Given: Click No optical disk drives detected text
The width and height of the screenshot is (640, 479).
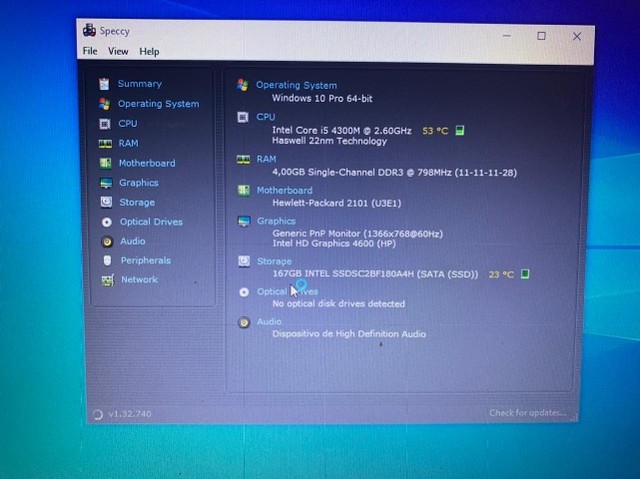Looking at the screenshot, I should 339,304.
